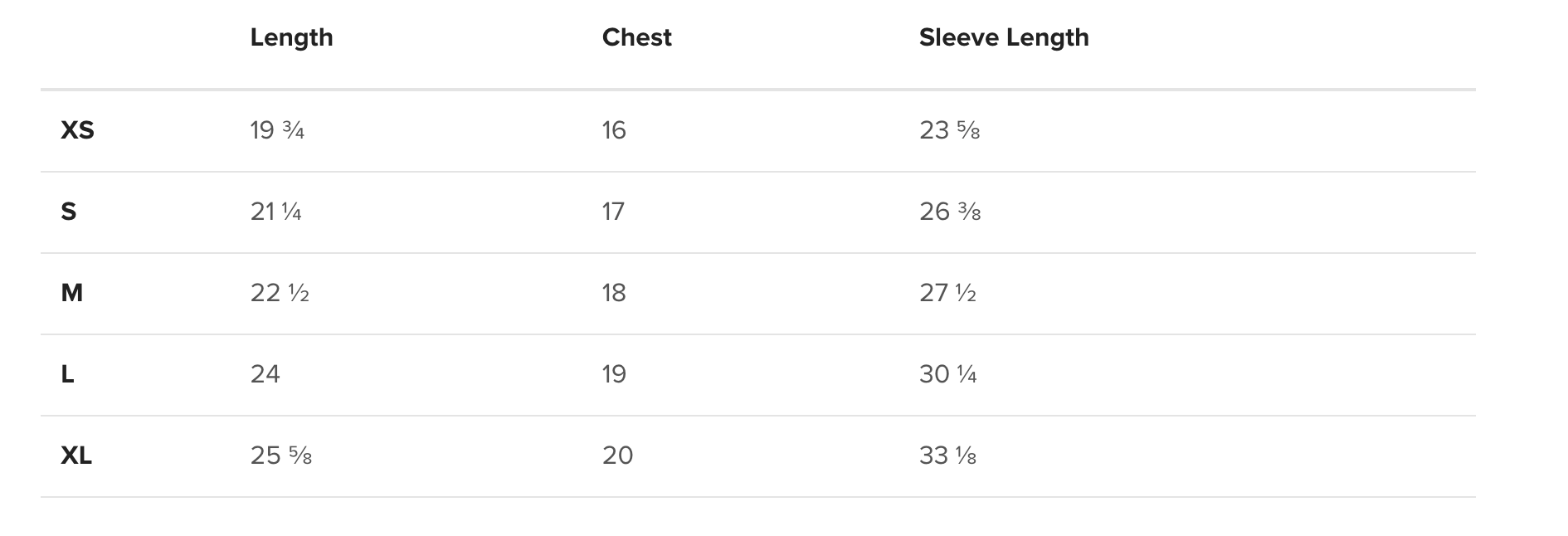Click the XS chest value 16
Image resolution: width=1568 pixels, height=536 pixels.
pos(614,130)
